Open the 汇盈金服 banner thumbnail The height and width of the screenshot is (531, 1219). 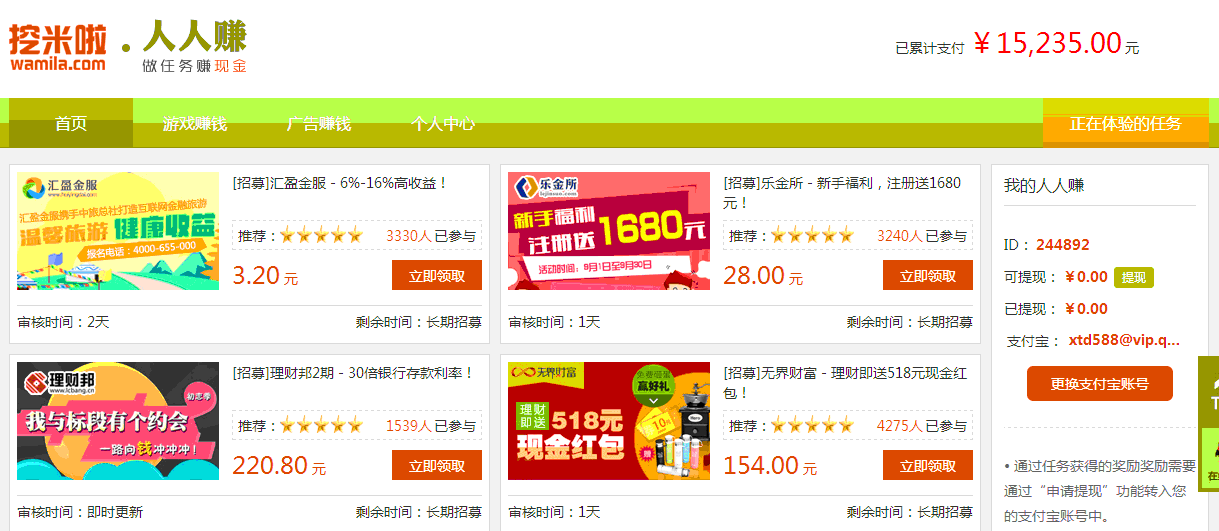[118, 231]
